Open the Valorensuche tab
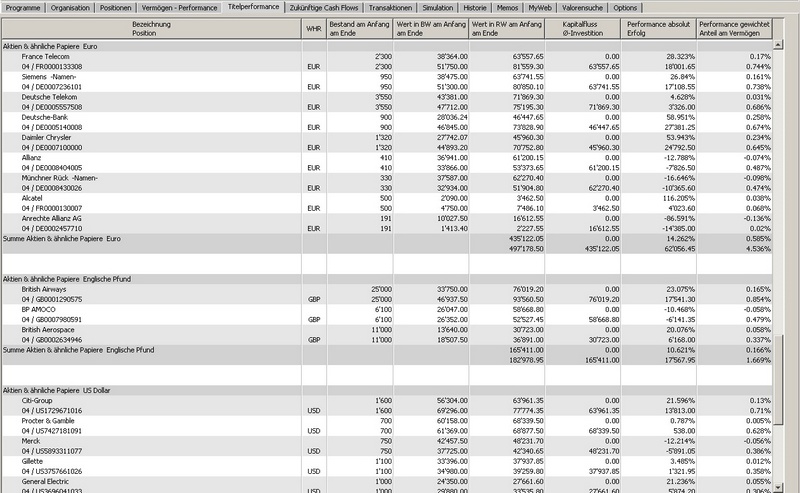This screenshot has height=493, width=800. [x=582, y=8]
